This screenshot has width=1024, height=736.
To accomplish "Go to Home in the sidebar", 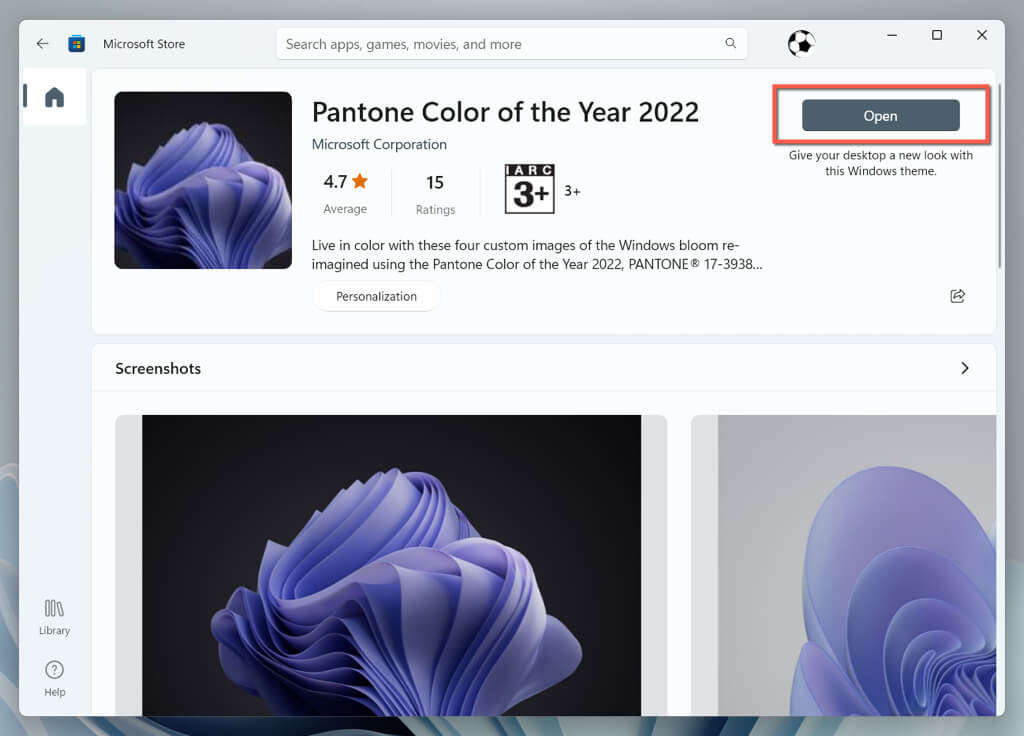I will pos(54,97).
